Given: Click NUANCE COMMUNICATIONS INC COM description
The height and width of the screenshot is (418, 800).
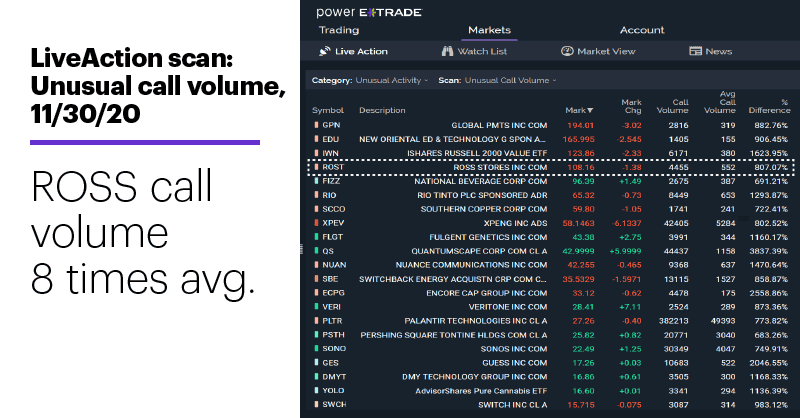Looking at the screenshot, I should pos(471,265).
